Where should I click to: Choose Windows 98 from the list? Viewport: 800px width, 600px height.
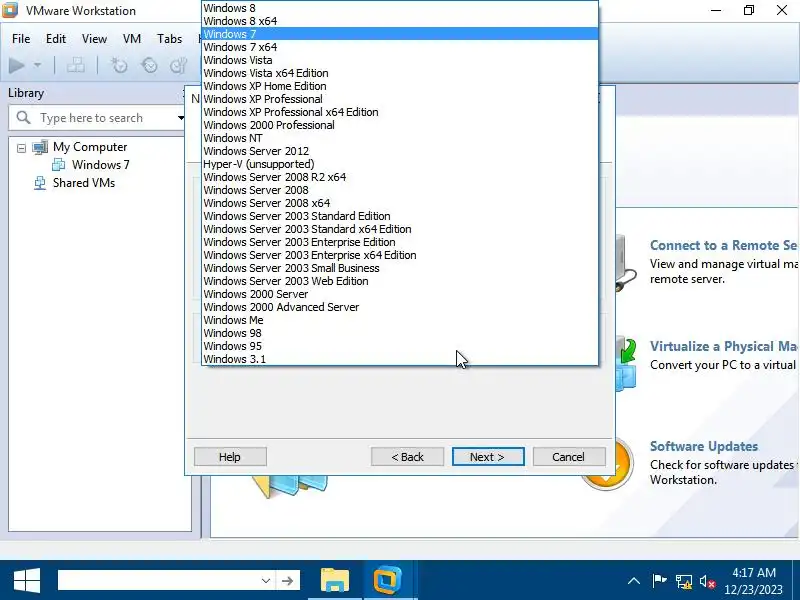click(400, 333)
